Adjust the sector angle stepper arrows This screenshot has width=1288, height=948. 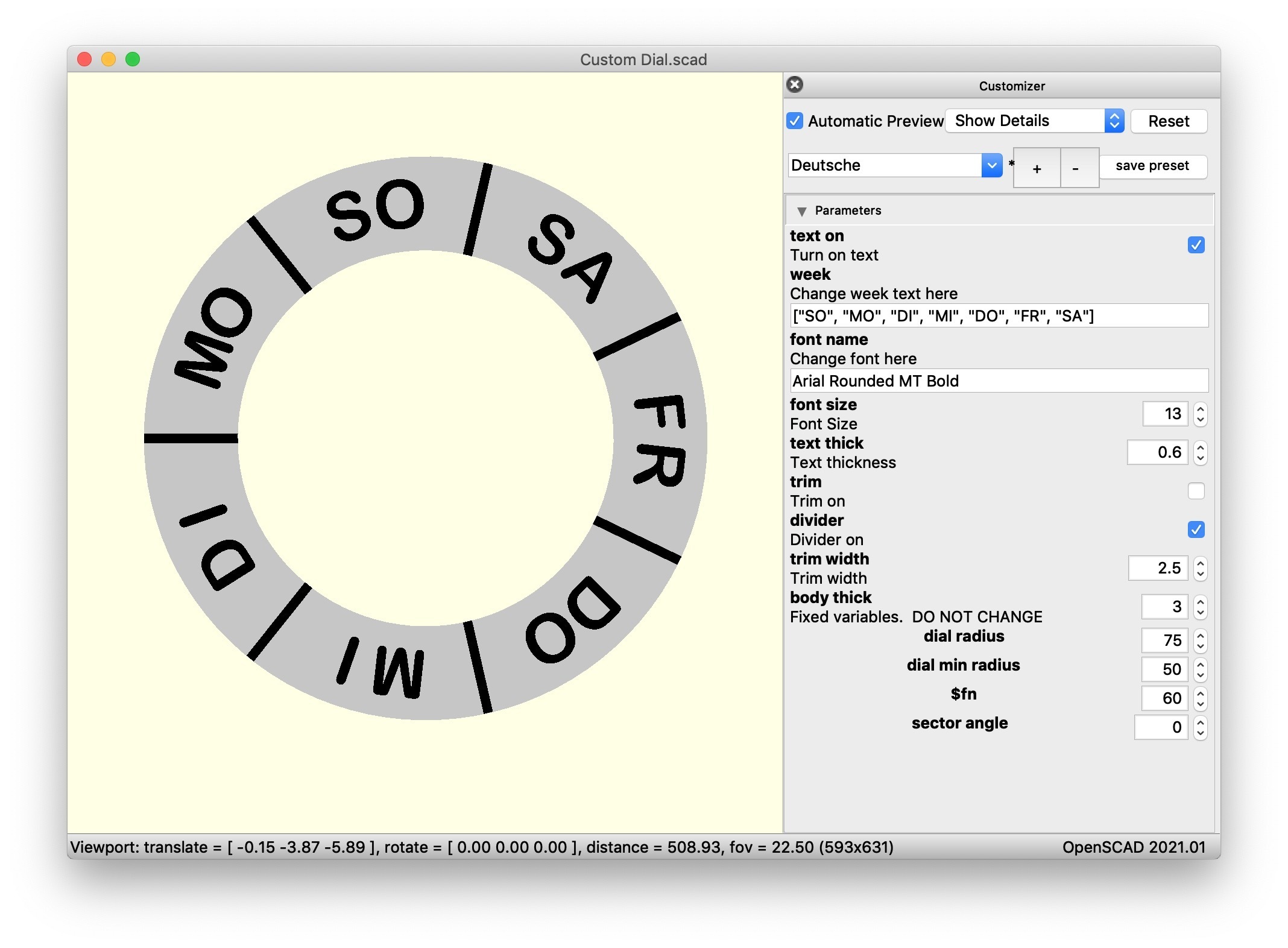(x=1200, y=727)
